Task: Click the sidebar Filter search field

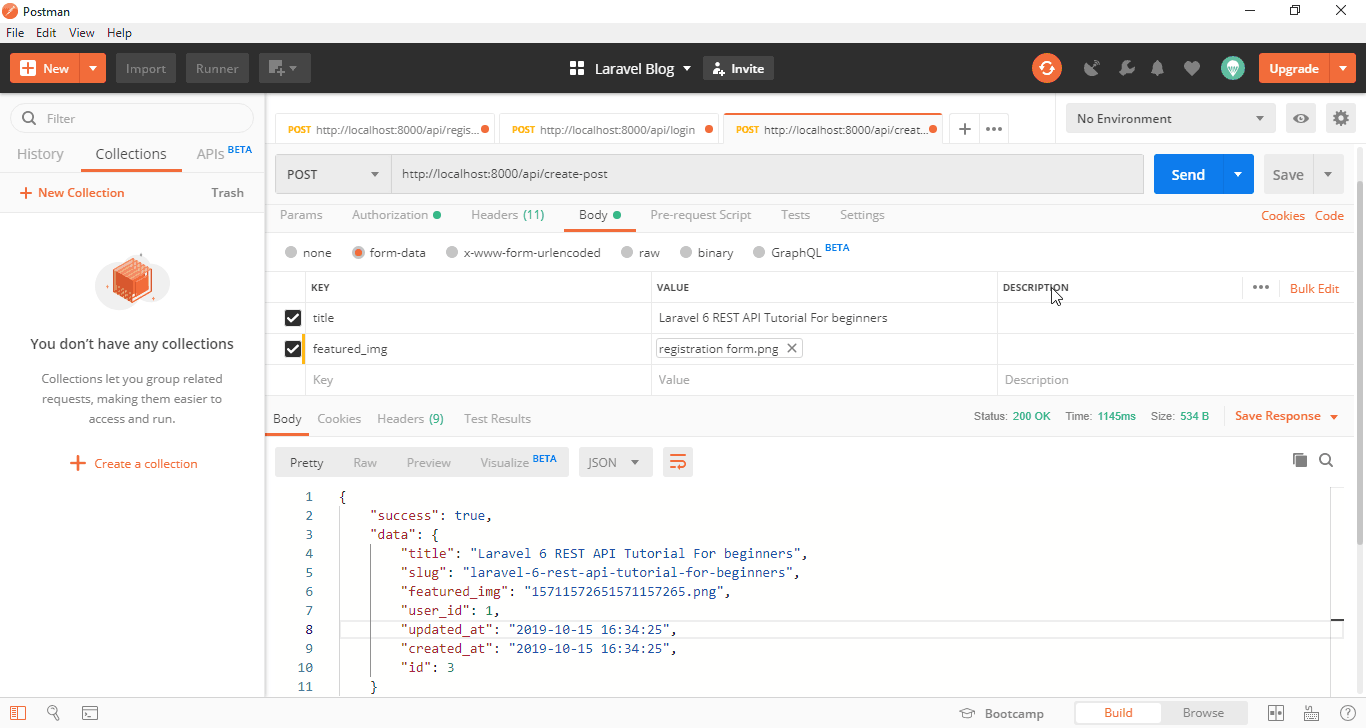Action: pos(132,118)
